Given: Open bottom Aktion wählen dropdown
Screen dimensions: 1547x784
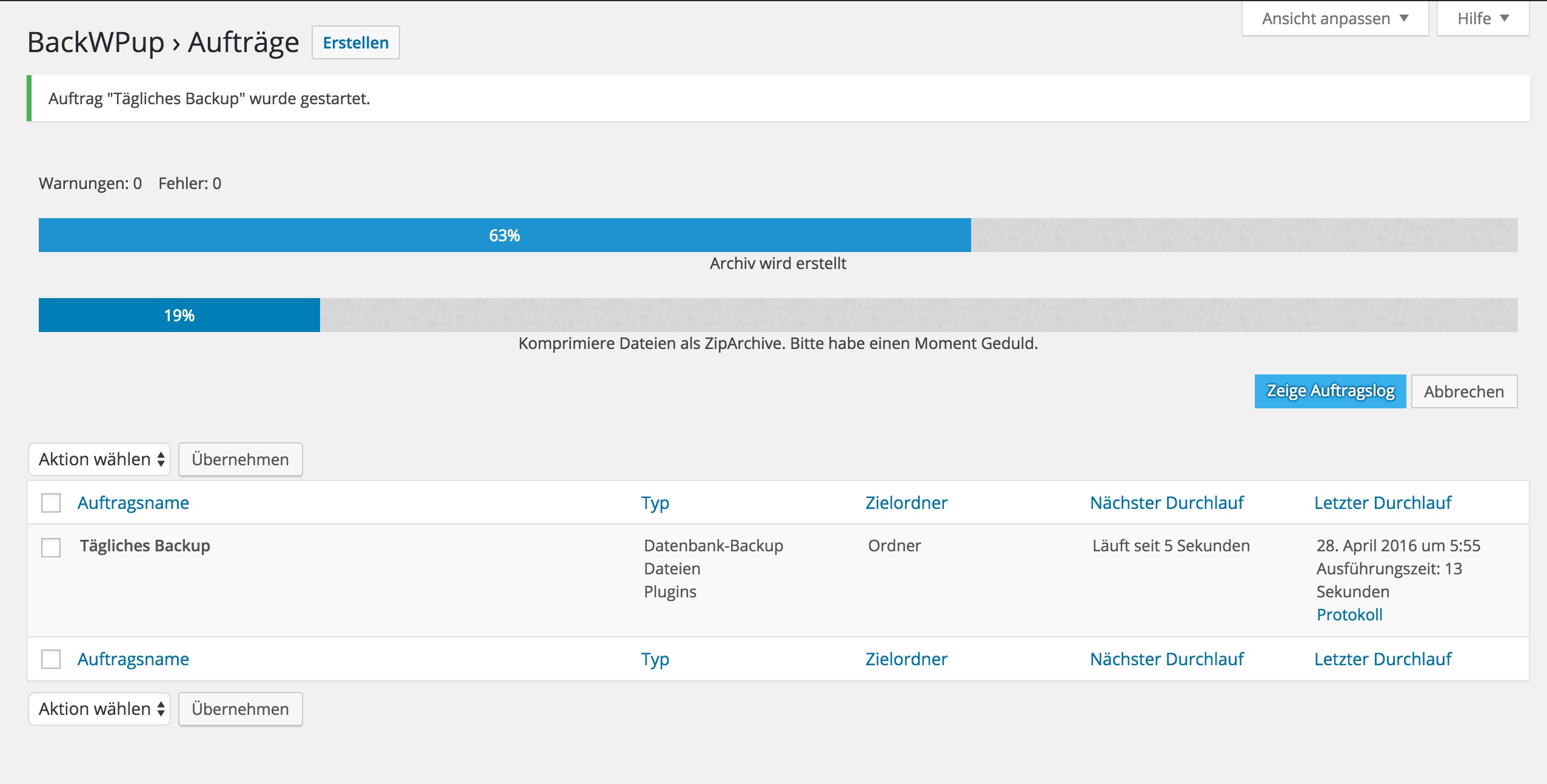Looking at the screenshot, I should click(100, 709).
